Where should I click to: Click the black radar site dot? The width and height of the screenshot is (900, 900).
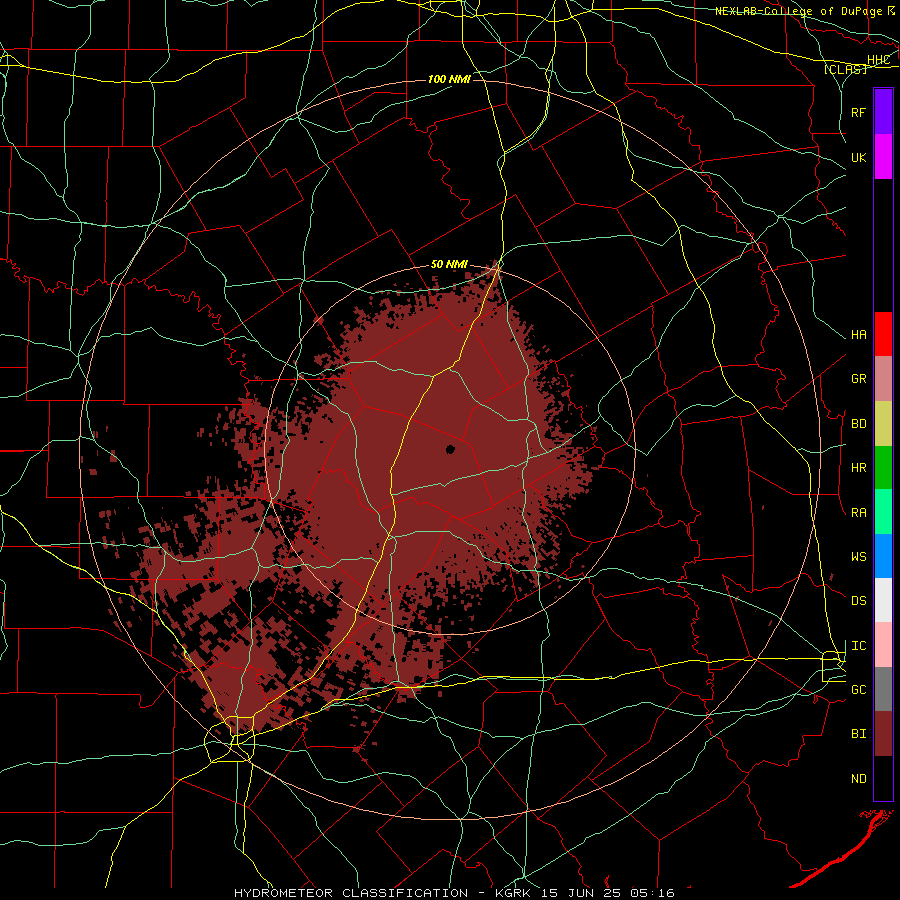[x=451, y=449]
